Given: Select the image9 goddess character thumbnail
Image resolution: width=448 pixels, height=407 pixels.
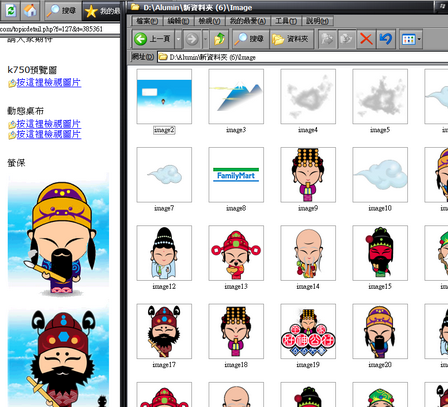Looking at the screenshot, I should 308,175.
